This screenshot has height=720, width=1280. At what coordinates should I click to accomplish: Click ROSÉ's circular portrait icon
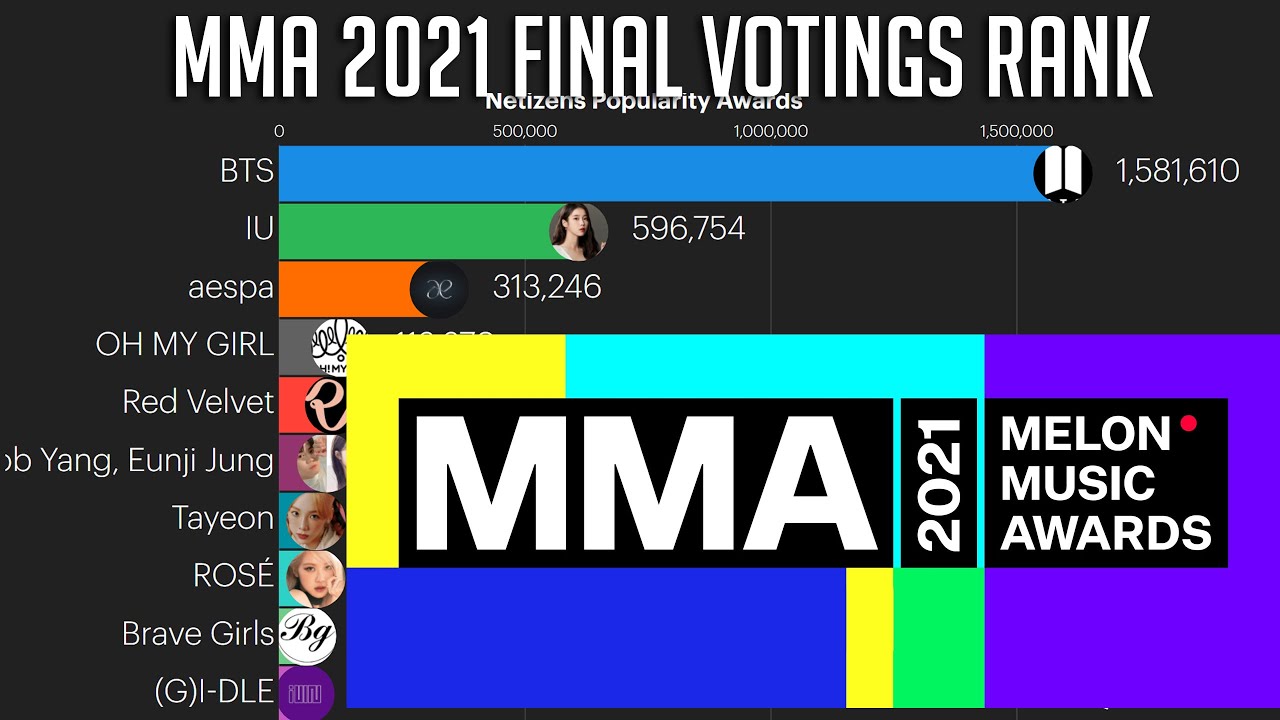pyautogui.click(x=315, y=579)
